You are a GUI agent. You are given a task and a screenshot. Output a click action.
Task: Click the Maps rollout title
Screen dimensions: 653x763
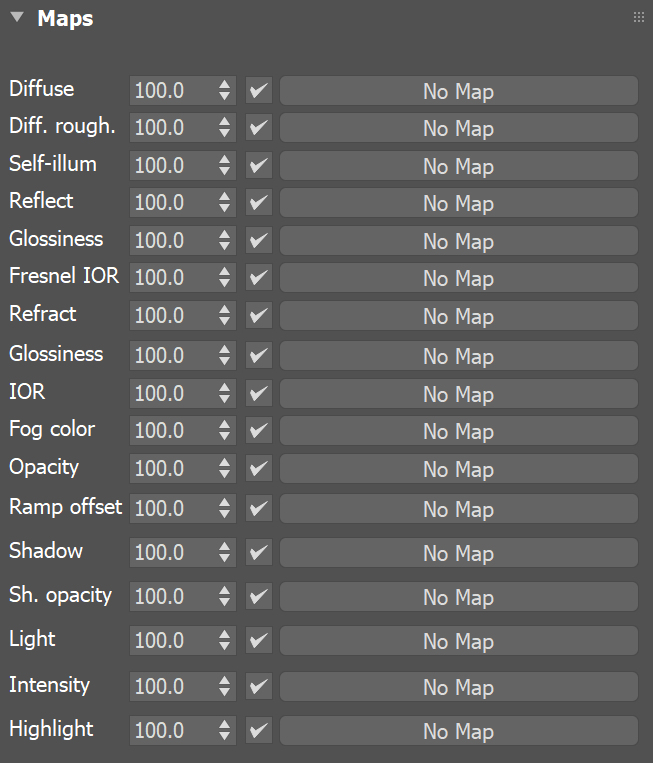[65, 18]
